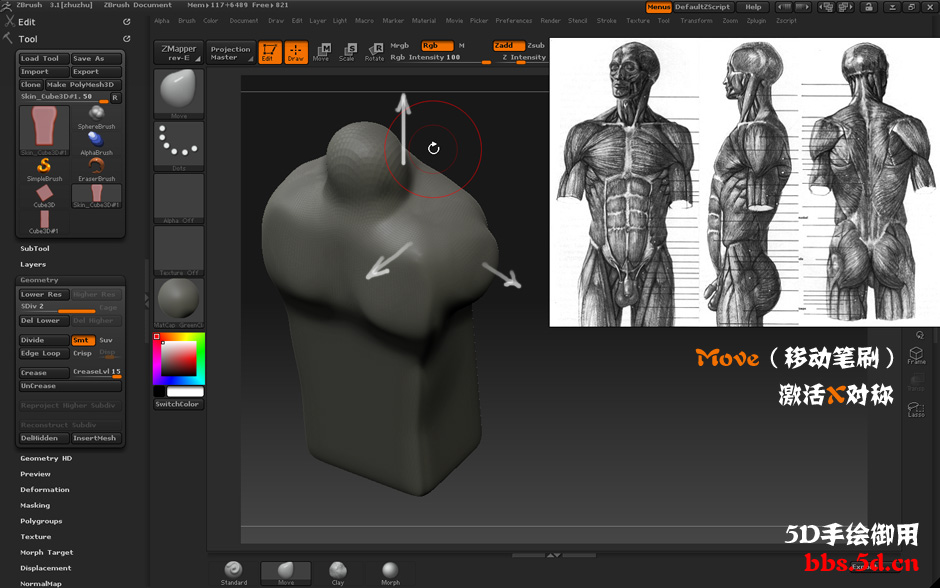Pick a shade in the color picker square
Screen dimensions: 940x588
[x=179, y=358]
